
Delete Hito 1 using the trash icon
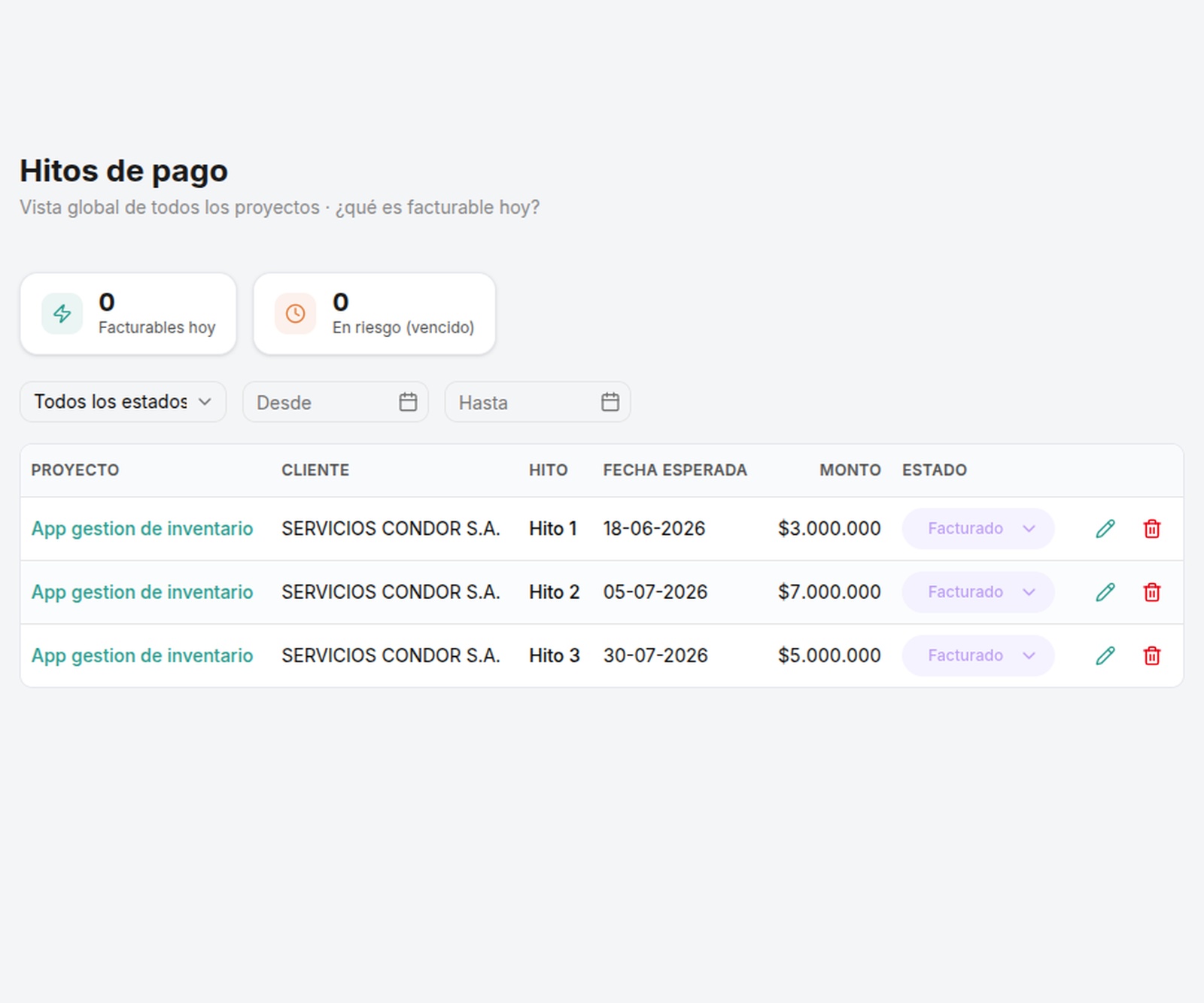[x=1151, y=529]
